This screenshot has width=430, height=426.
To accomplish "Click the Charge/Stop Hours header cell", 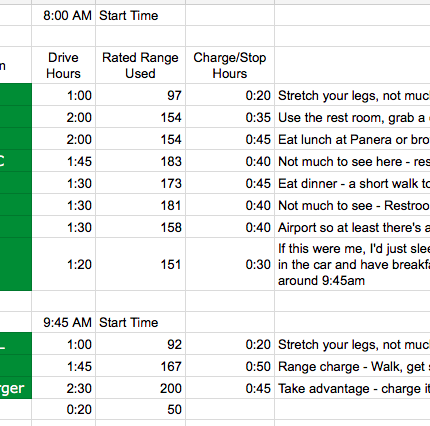I will [230, 65].
